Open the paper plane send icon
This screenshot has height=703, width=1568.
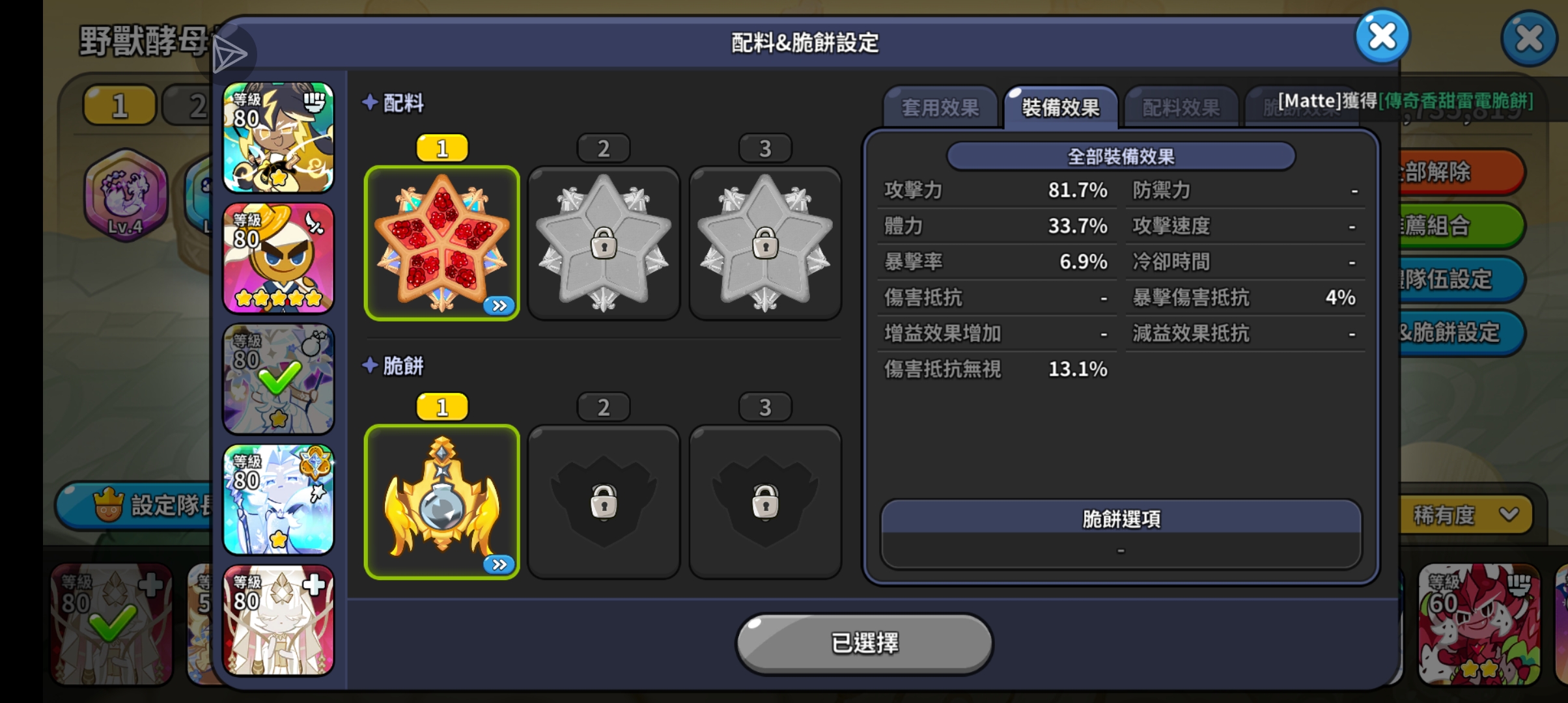click(229, 55)
